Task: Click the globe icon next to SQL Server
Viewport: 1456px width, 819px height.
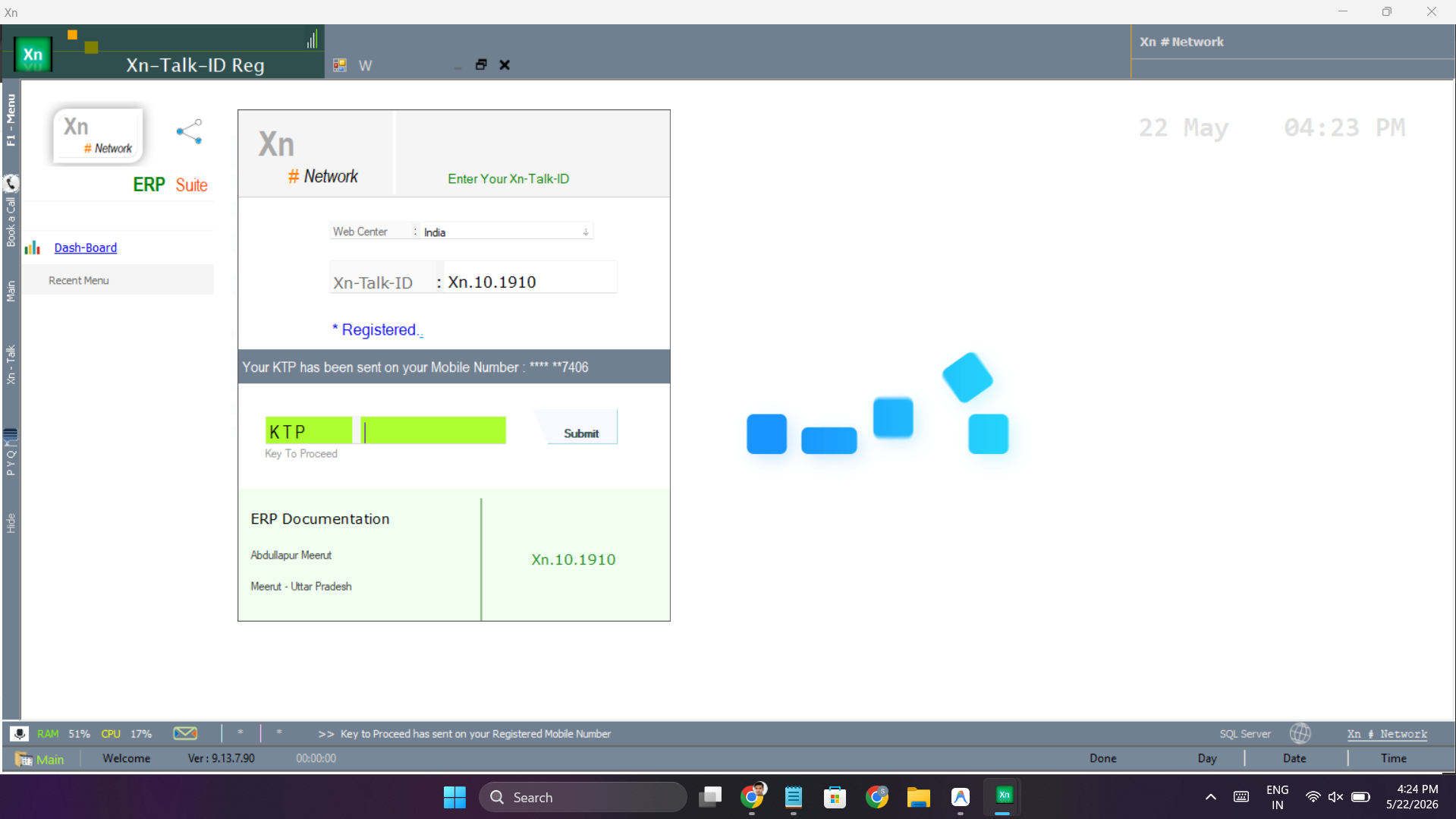Action: pos(1300,733)
